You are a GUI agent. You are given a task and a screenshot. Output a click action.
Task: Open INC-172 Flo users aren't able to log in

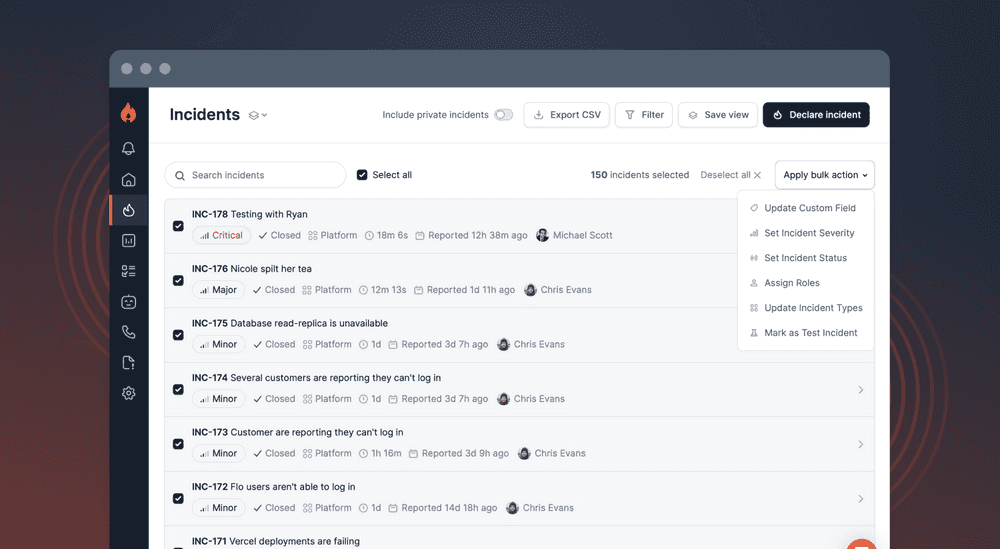[x=274, y=487]
